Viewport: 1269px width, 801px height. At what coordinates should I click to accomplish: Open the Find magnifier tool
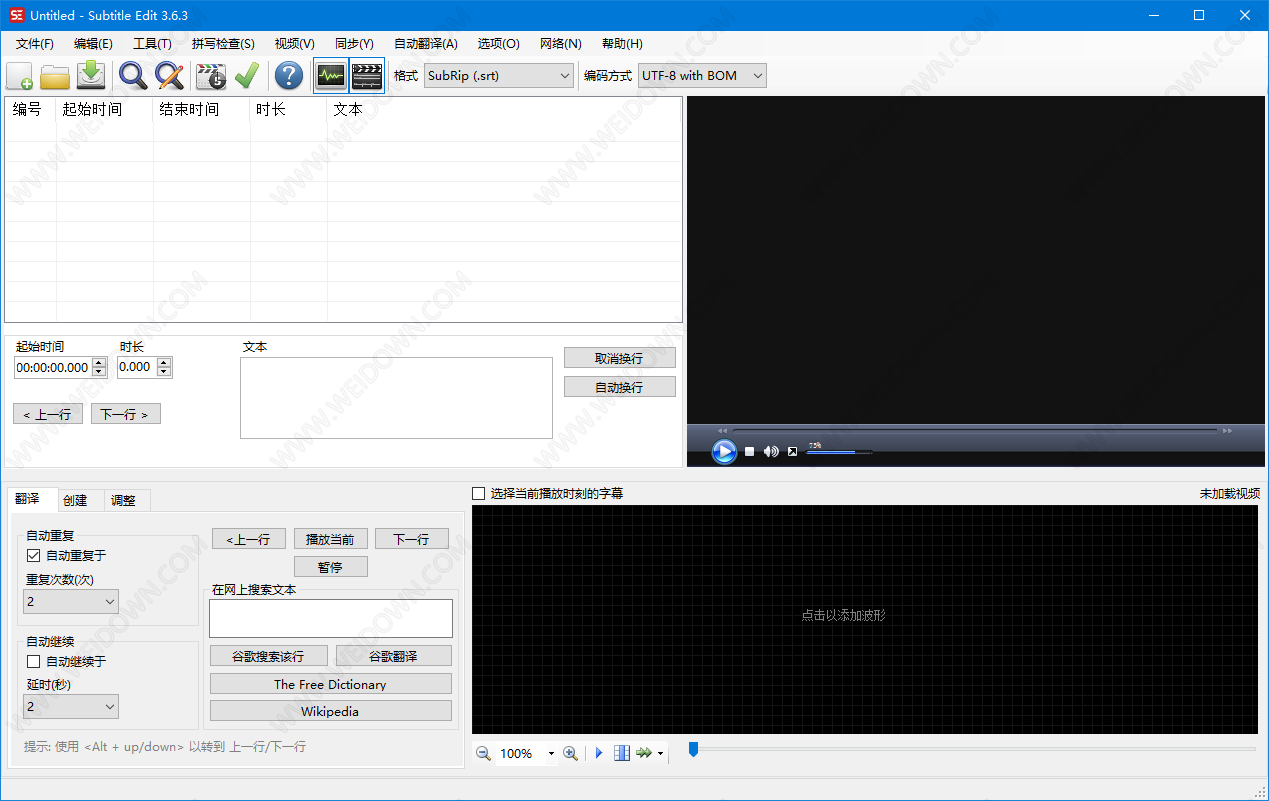coord(133,76)
